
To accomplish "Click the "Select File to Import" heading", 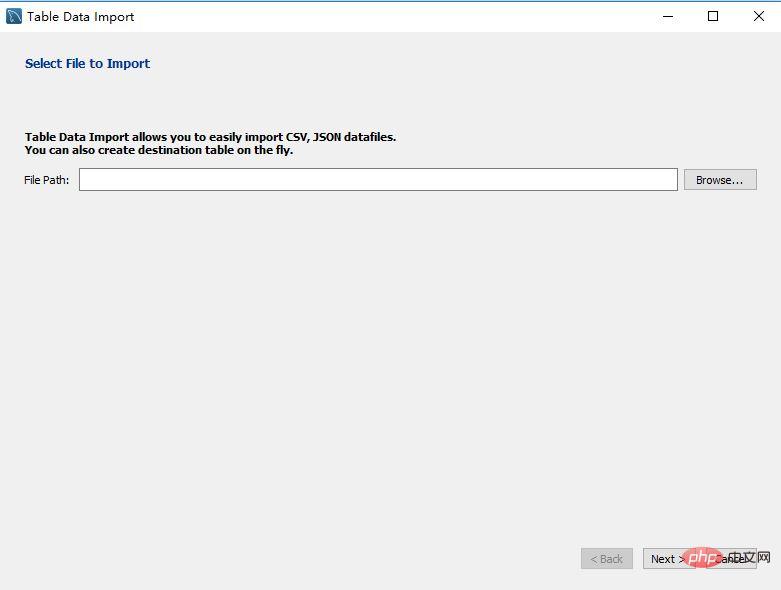I will coord(87,64).
